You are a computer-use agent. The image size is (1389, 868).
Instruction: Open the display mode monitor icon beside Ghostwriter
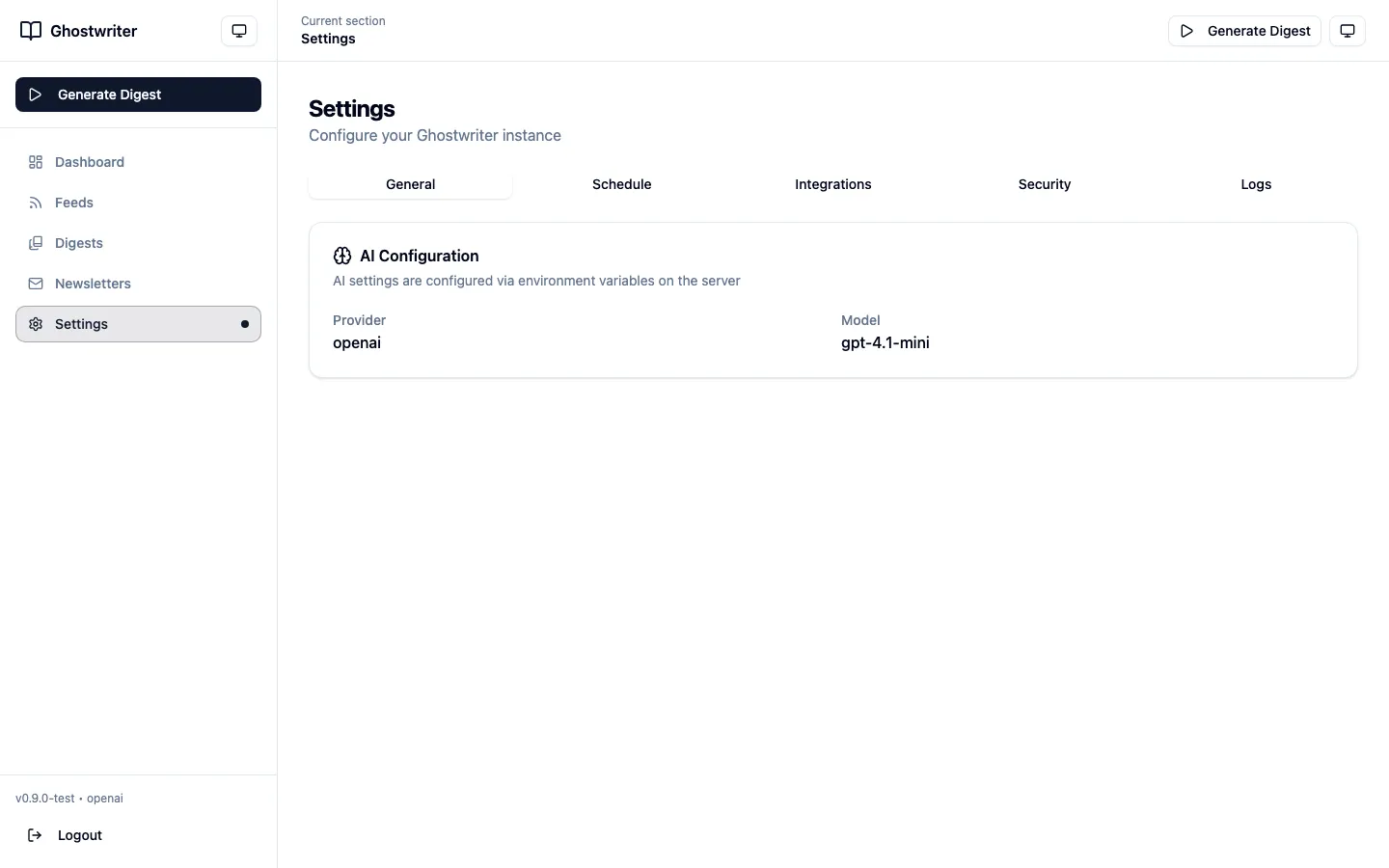(x=238, y=30)
